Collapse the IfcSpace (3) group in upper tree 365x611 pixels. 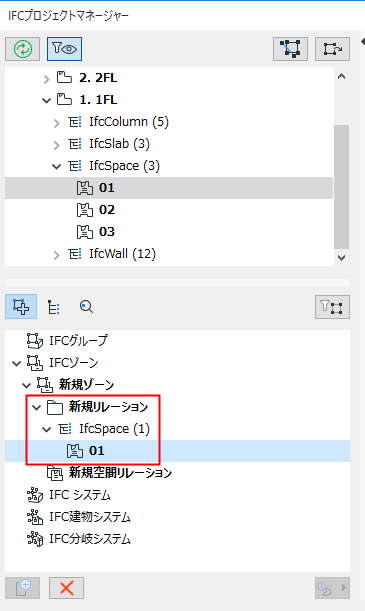56,166
